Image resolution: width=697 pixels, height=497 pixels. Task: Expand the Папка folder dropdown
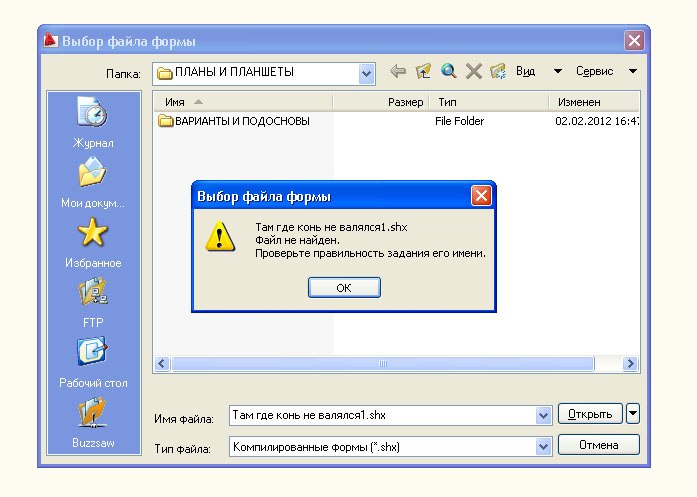click(366, 72)
